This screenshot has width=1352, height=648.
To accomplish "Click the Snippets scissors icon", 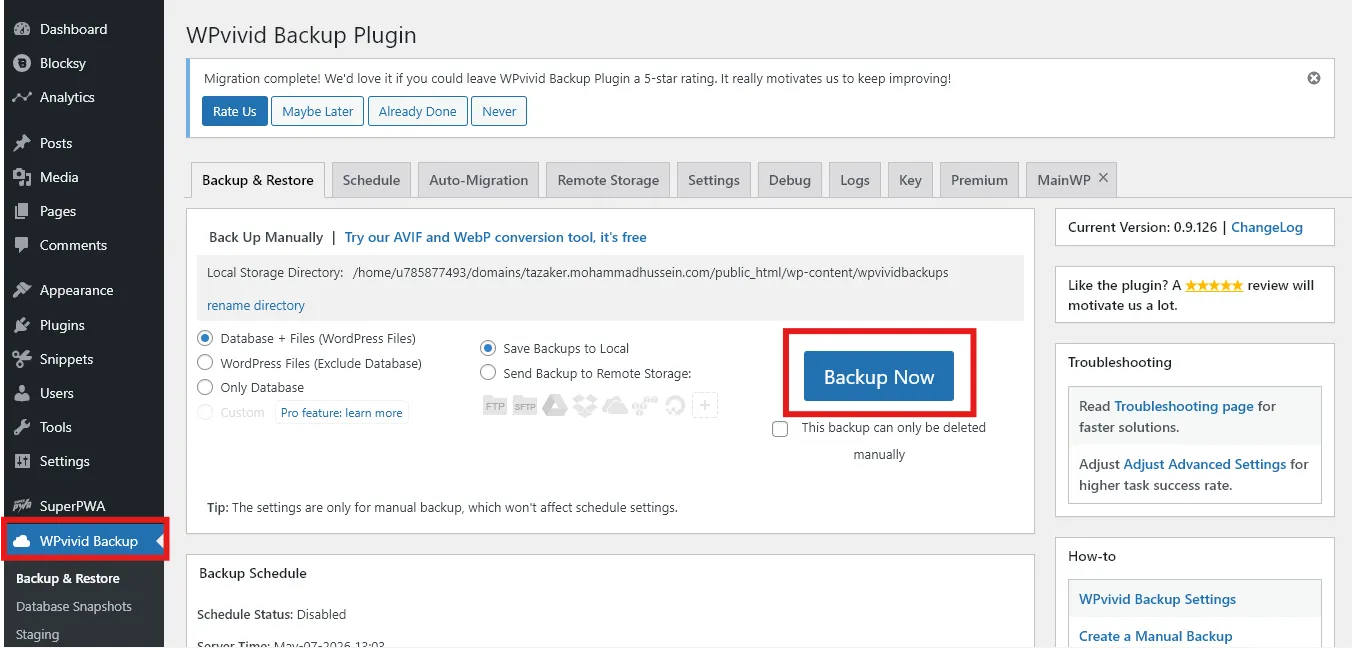I will (x=22, y=359).
